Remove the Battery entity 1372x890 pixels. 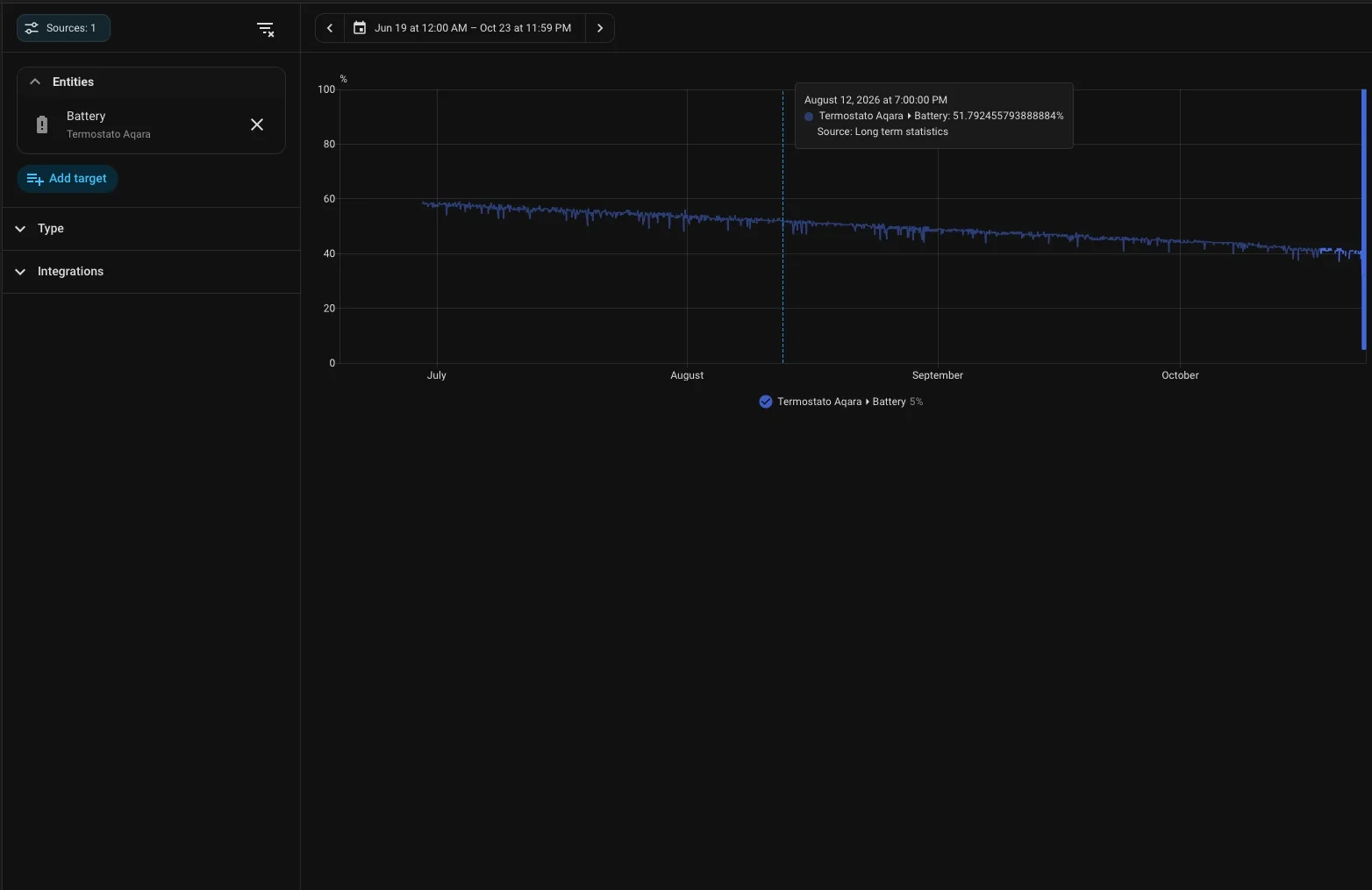point(257,125)
